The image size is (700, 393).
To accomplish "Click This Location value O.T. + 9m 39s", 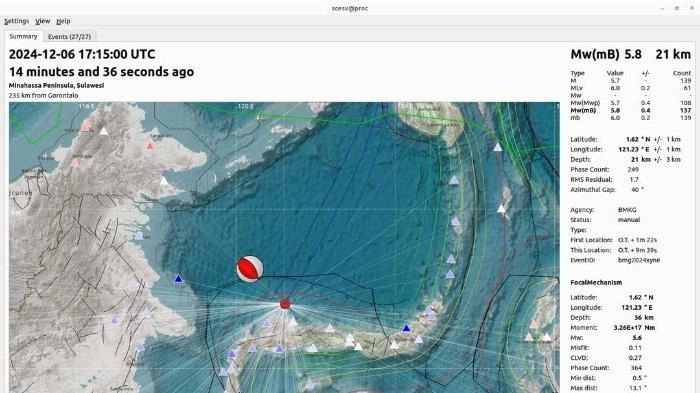I will pos(638,250).
